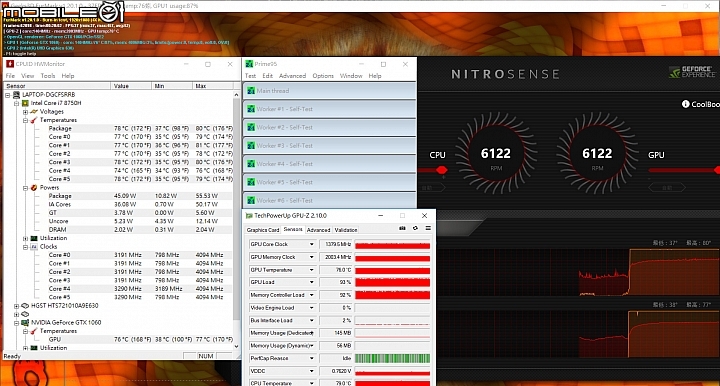Image resolution: width=720 pixels, height=386 pixels.
Task: Click the CPUID HWMonitor title bar icon
Action: 10,64
